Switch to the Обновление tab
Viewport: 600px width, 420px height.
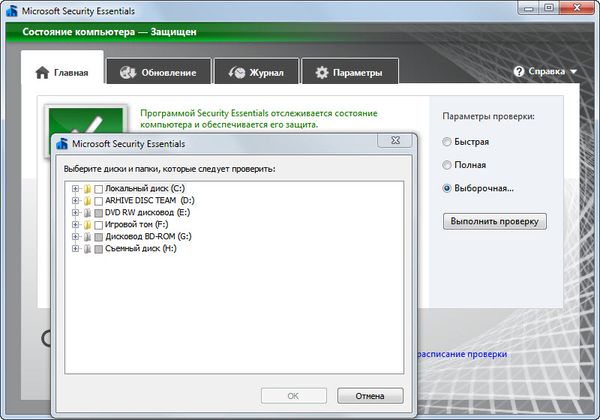click(158, 72)
